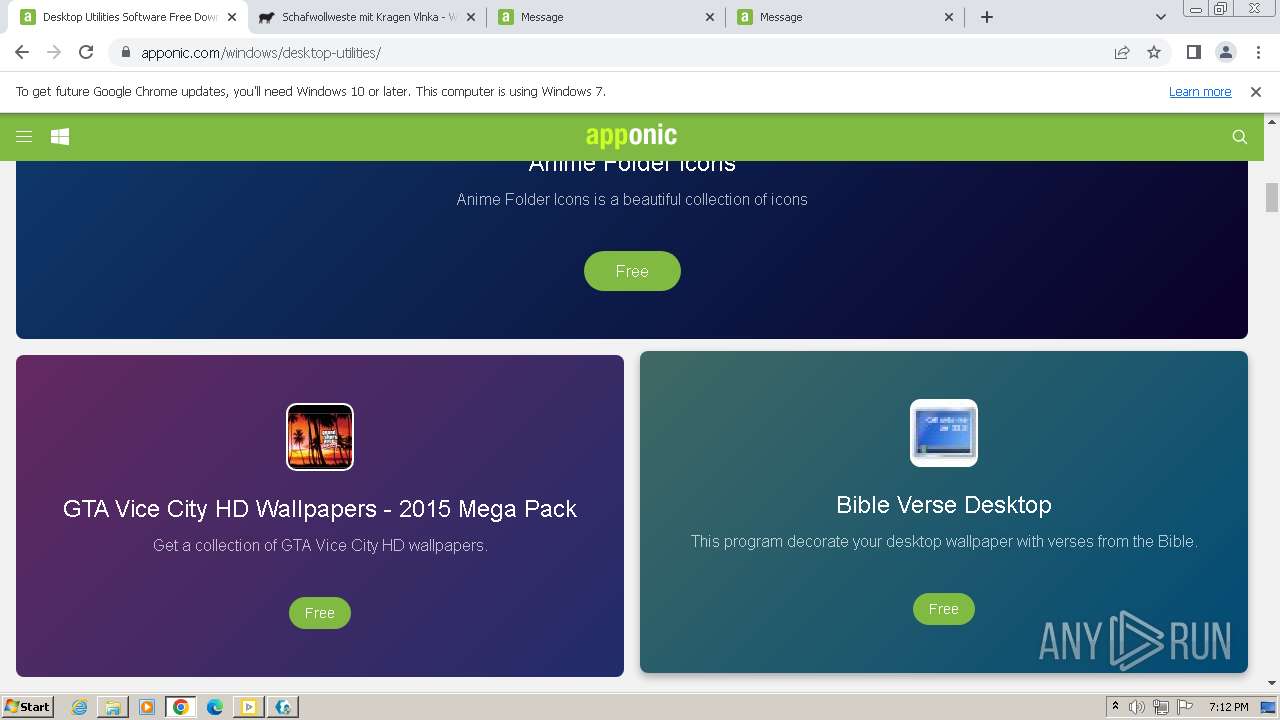Viewport: 1280px width, 720px height.
Task: Click Bible Verse Desktop app icon
Action: coord(944,433)
